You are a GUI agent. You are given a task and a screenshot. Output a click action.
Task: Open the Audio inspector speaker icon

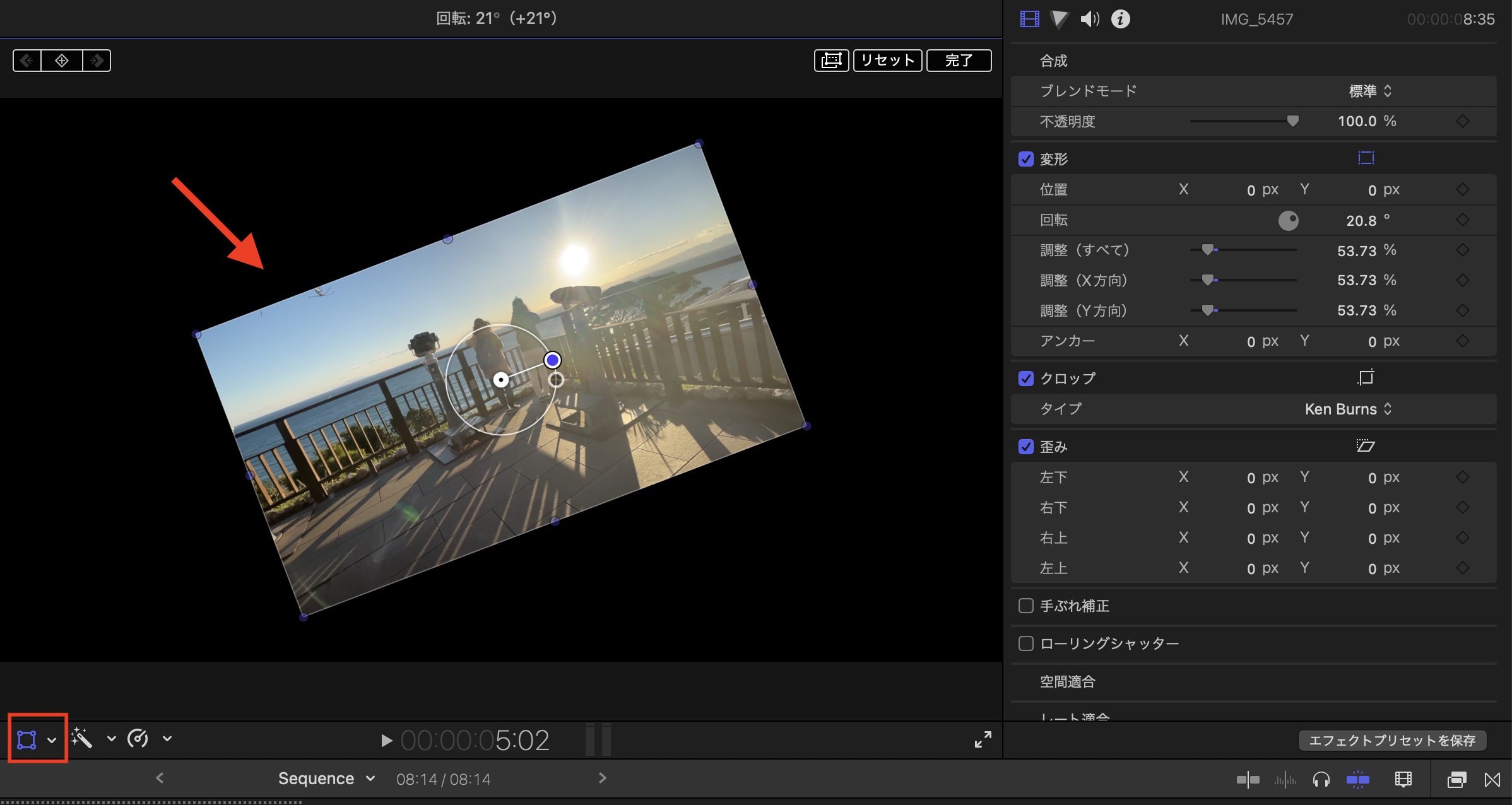pos(1089,19)
